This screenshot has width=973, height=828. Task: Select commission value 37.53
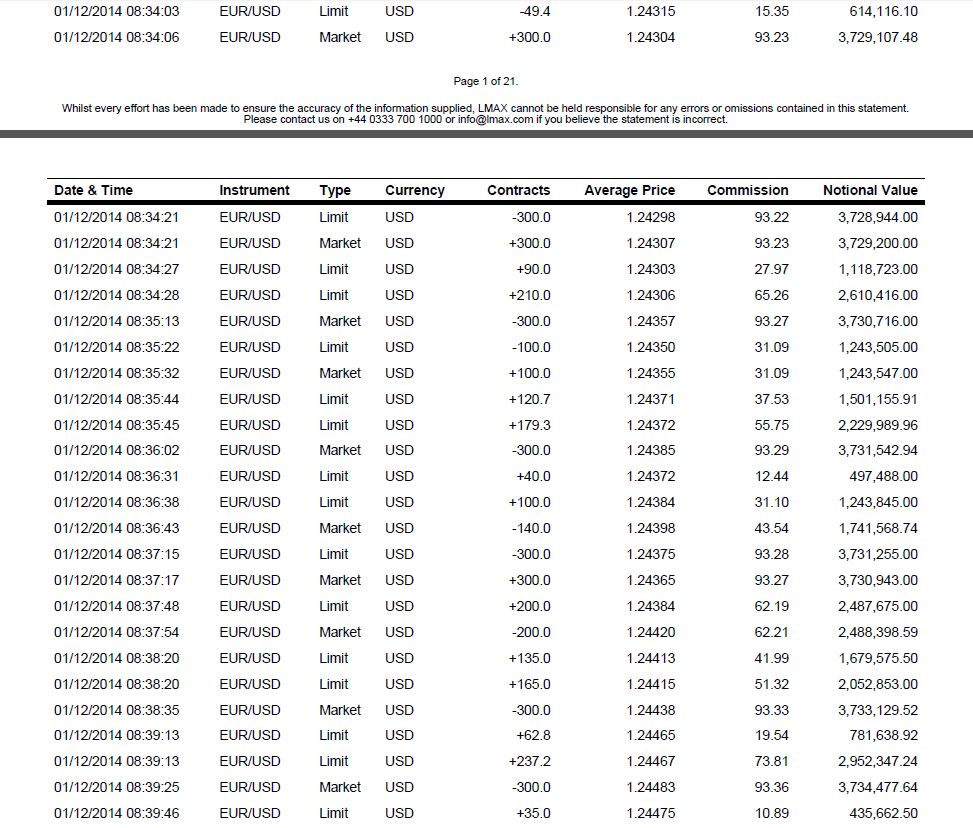pyautogui.click(x=771, y=399)
